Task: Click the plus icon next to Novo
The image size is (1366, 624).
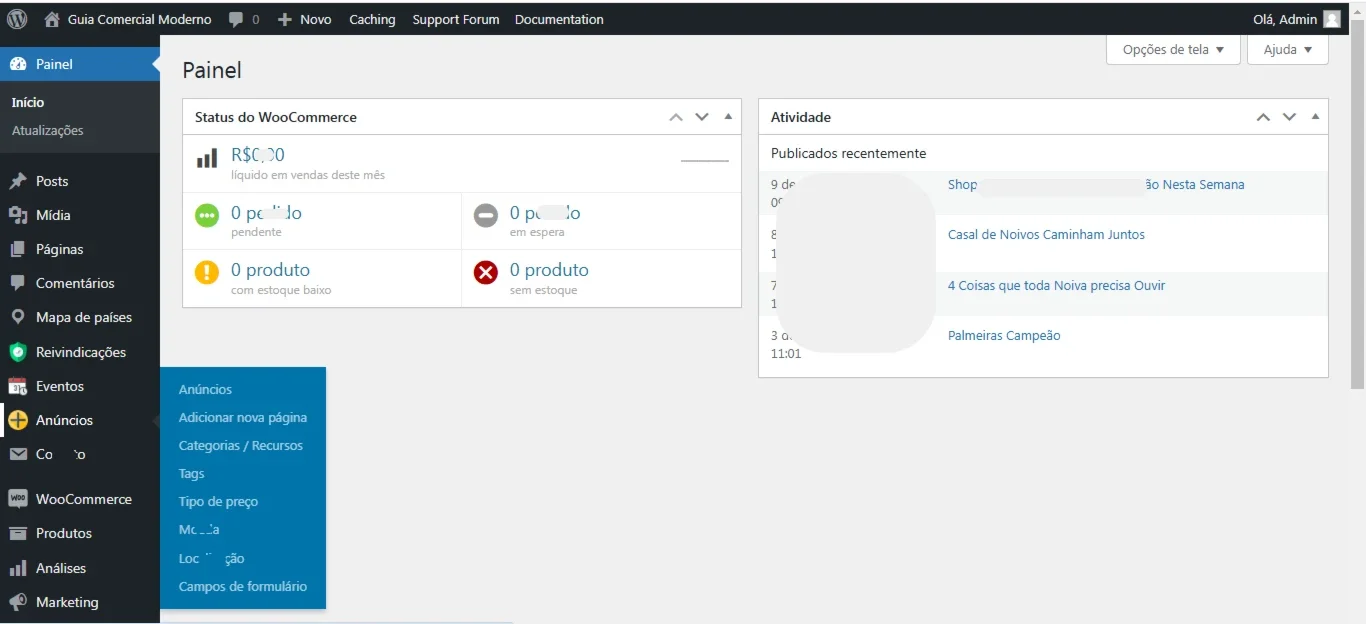Action: tap(285, 19)
